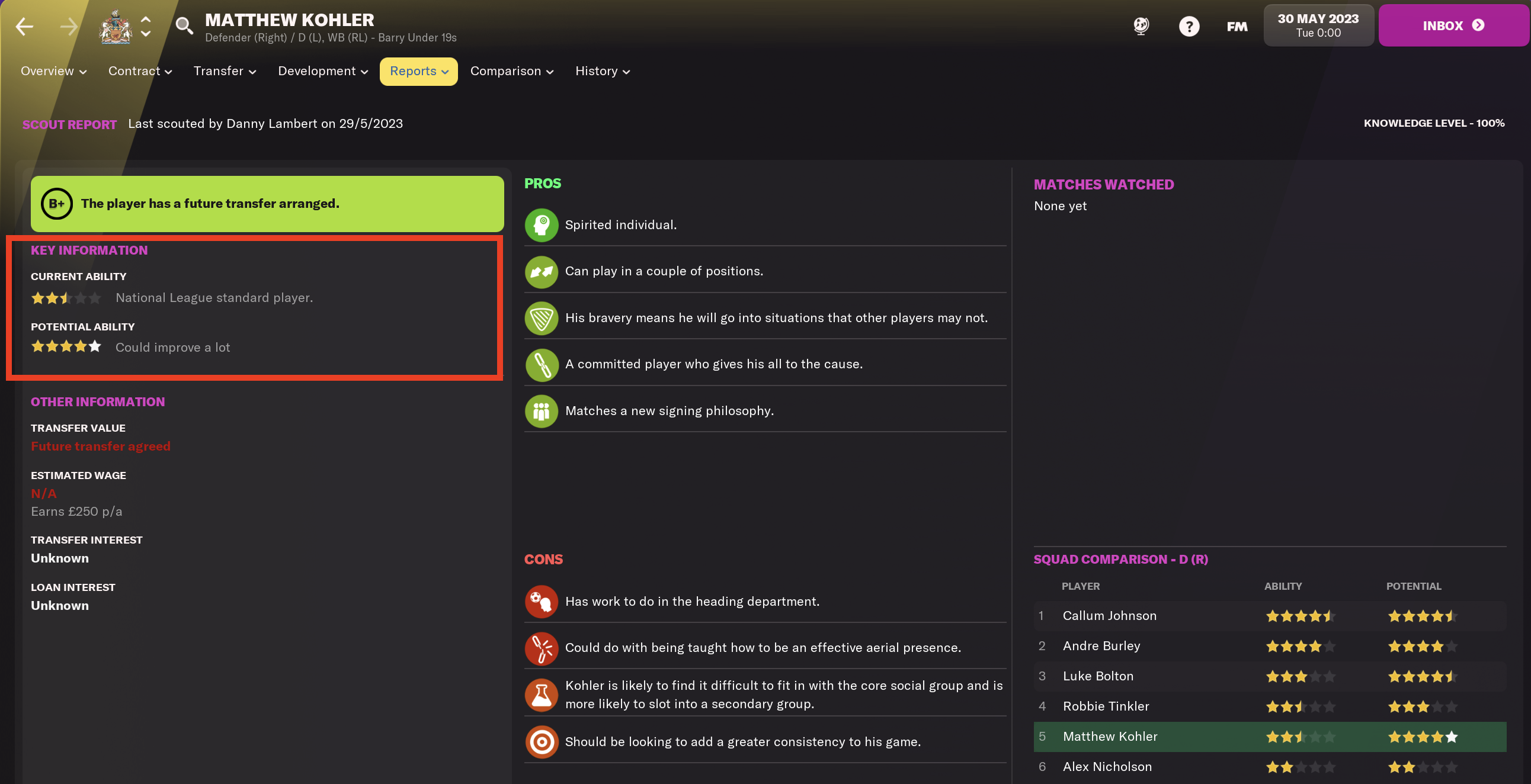Click Transfer Interest 'Unknown' value
The height and width of the screenshot is (784, 1531).
click(59, 558)
